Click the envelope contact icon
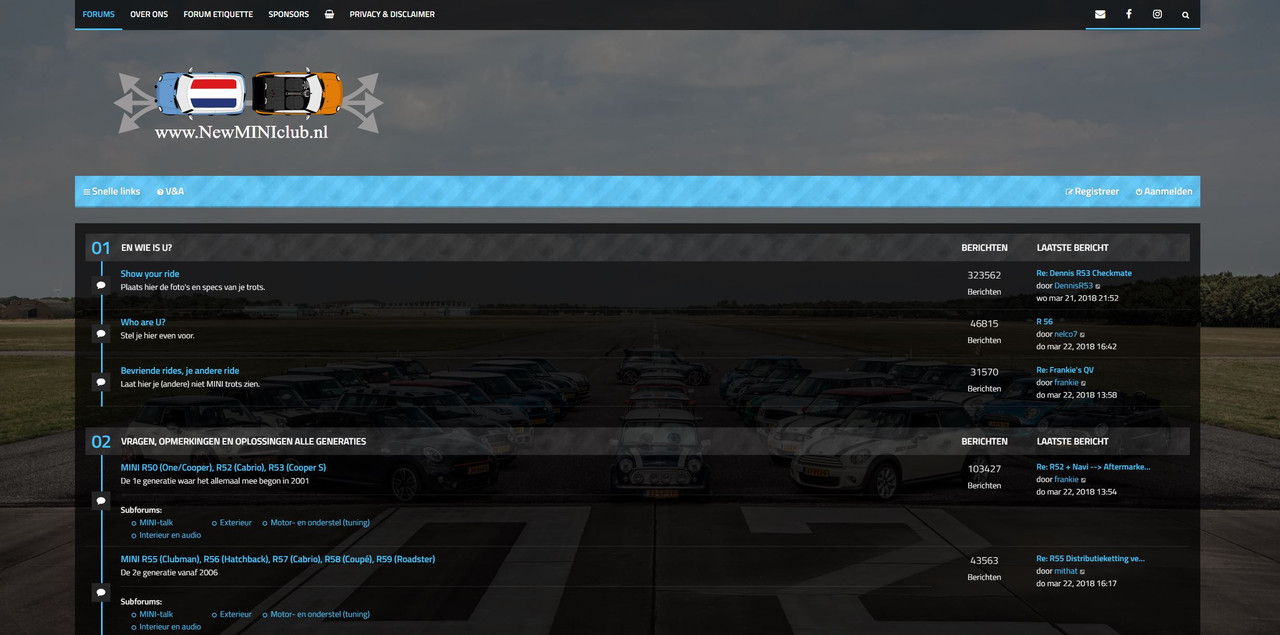 click(x=1100, y=14)
